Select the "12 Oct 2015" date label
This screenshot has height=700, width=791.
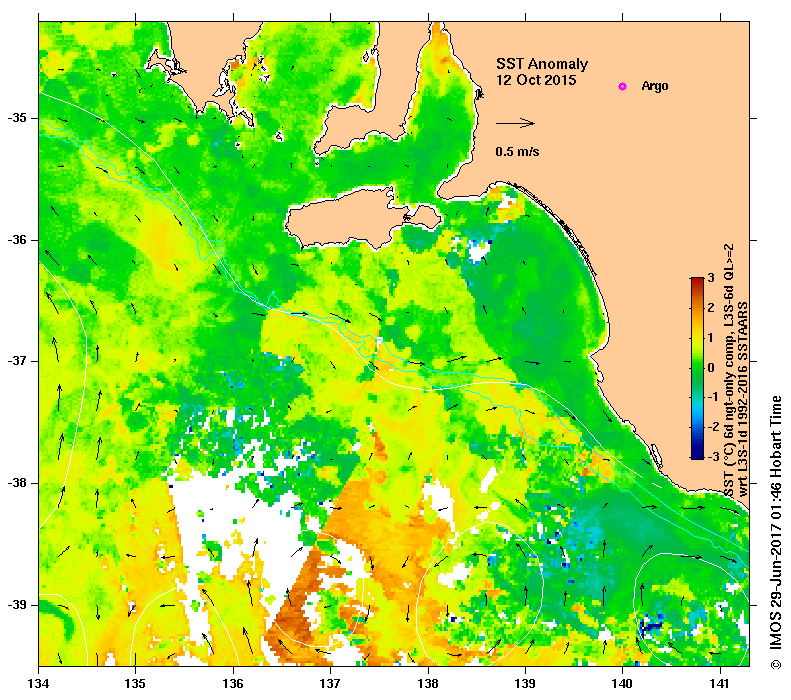tap(536, 81)
